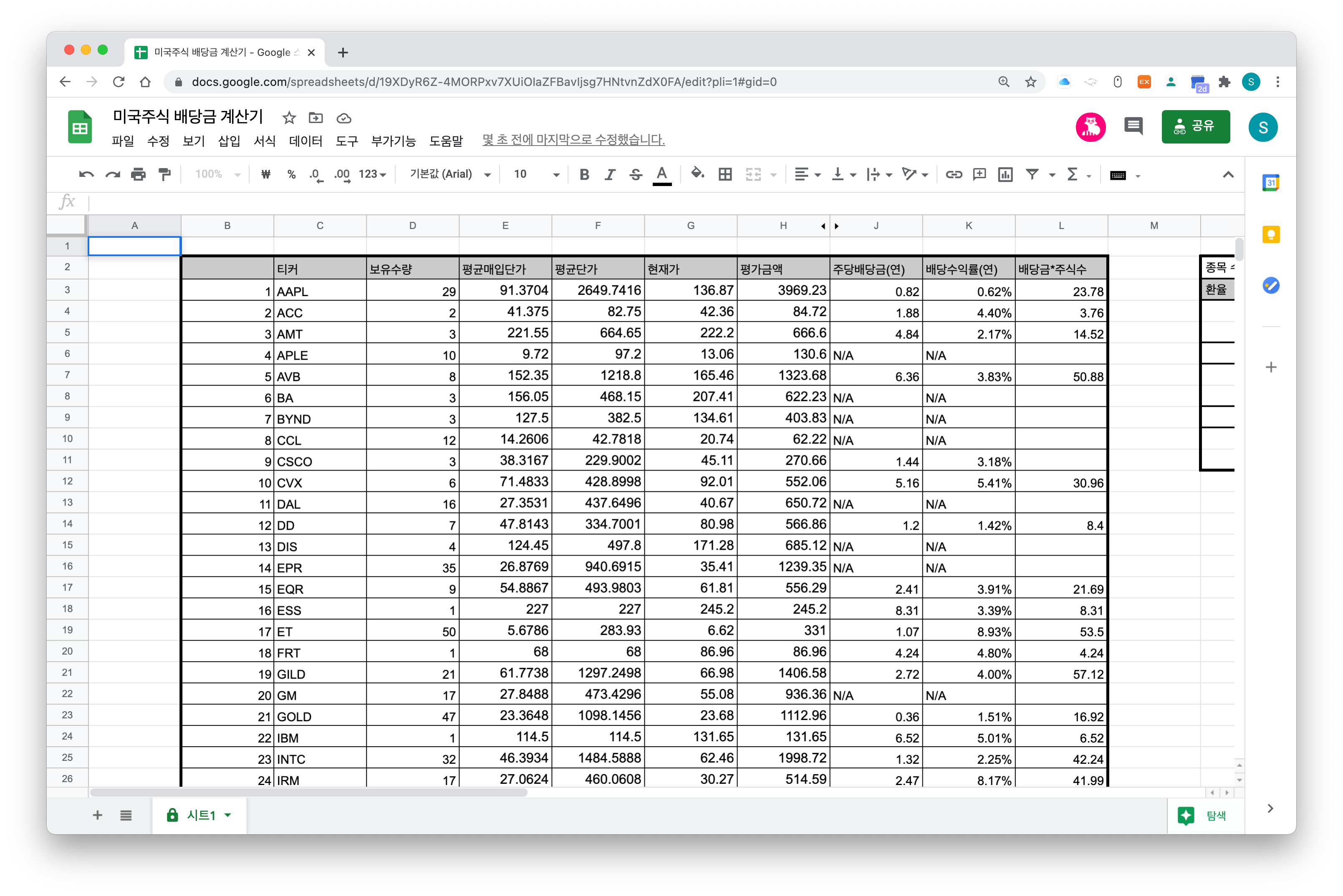Open Google Keep in side panel
Viewport: 1343px width, 896px height.
(1270, 234)
